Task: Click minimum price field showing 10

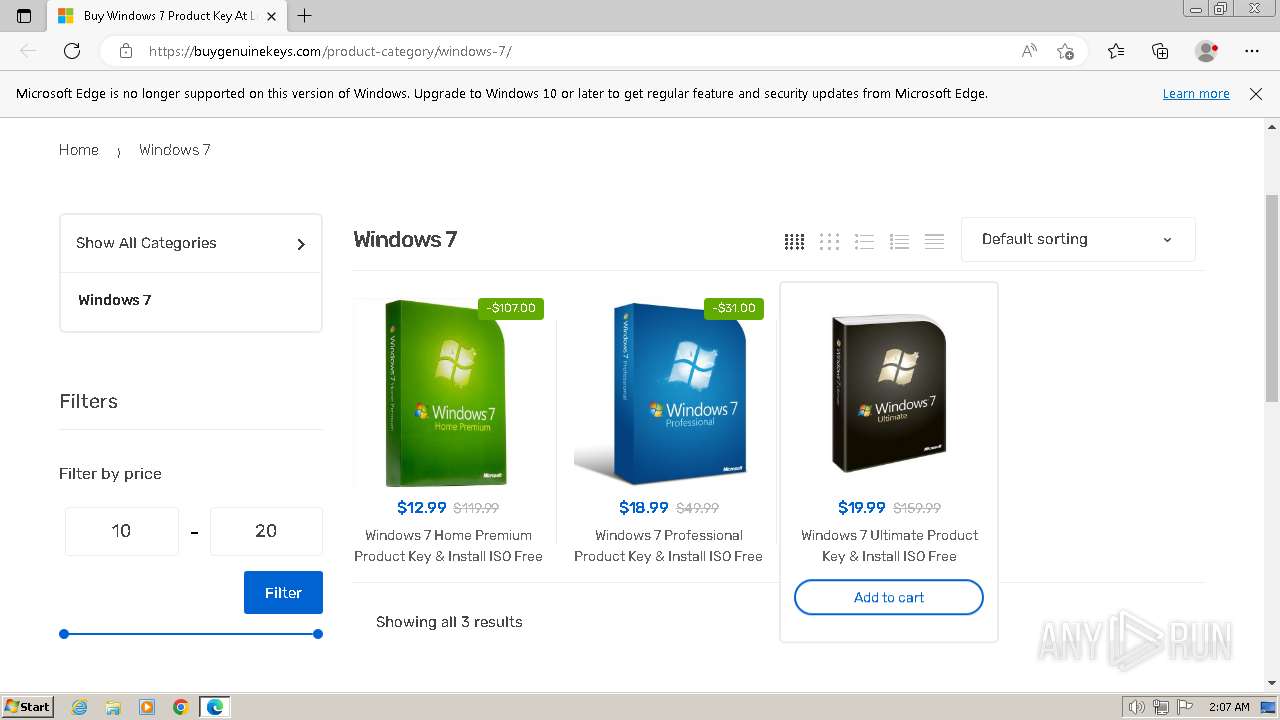Action: pos(122,531)
